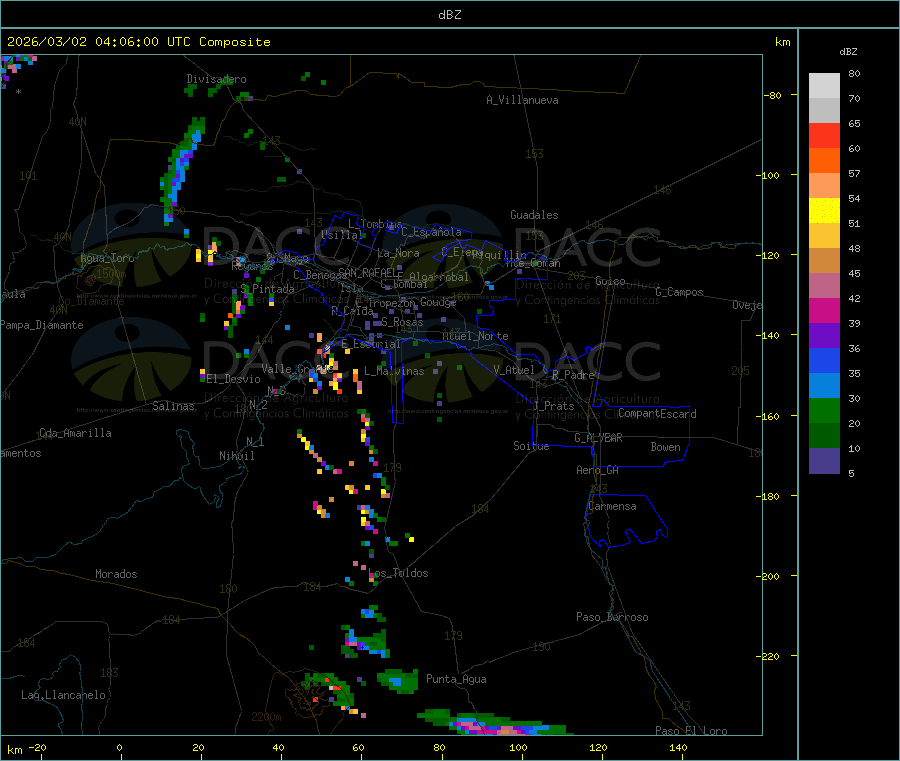
Task: Click the Salinas map label
Action: [x=173, y=406]
